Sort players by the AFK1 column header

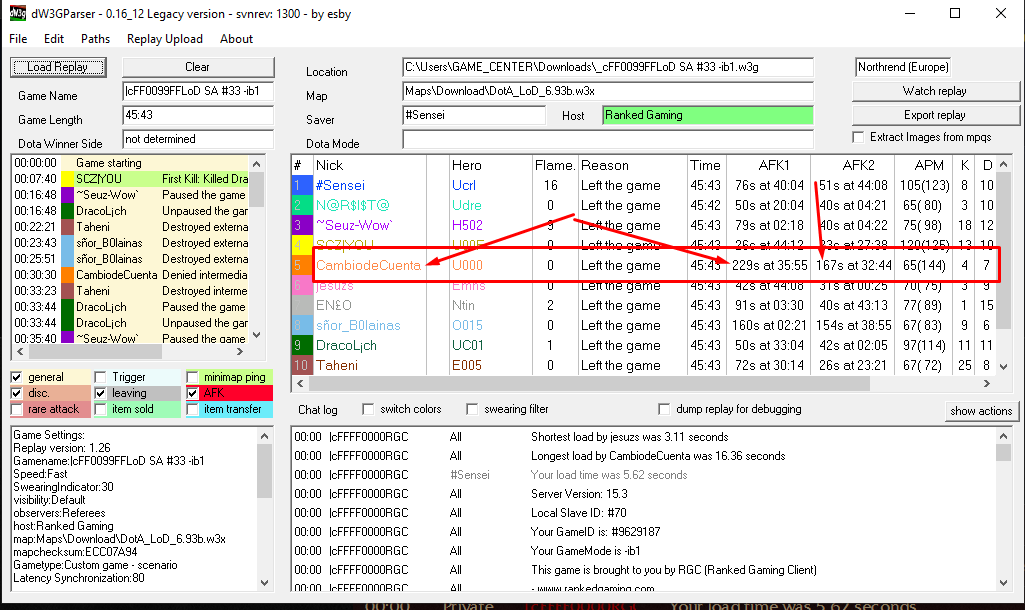click(x=769, y=165)
